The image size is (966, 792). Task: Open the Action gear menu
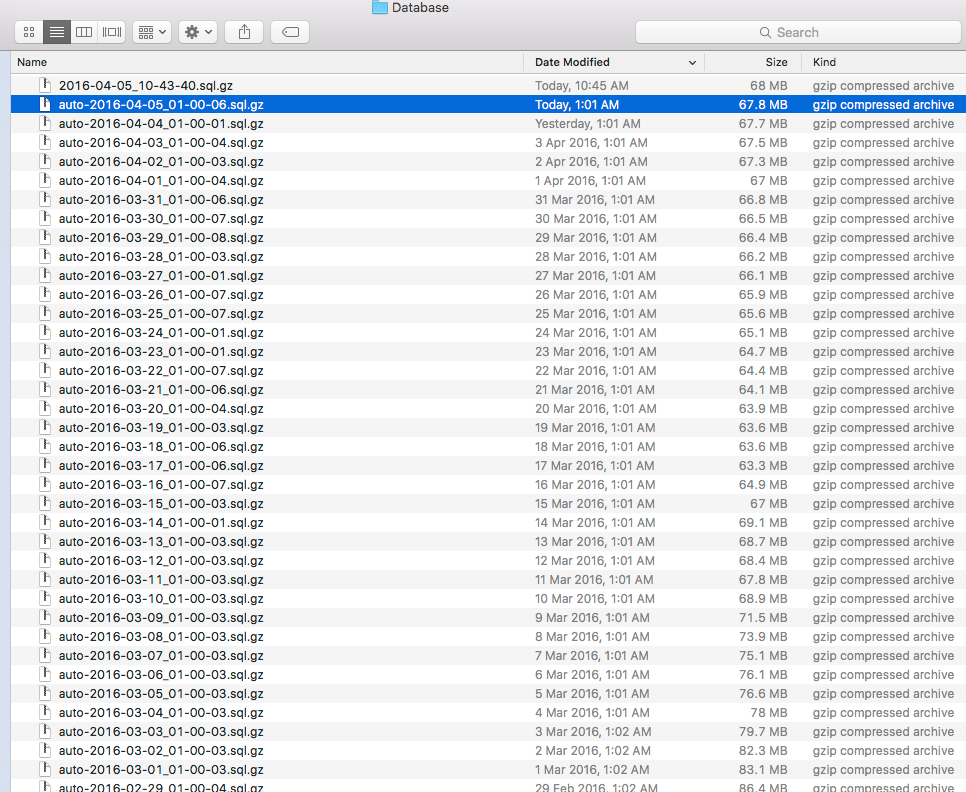click(x=198, y=32)
